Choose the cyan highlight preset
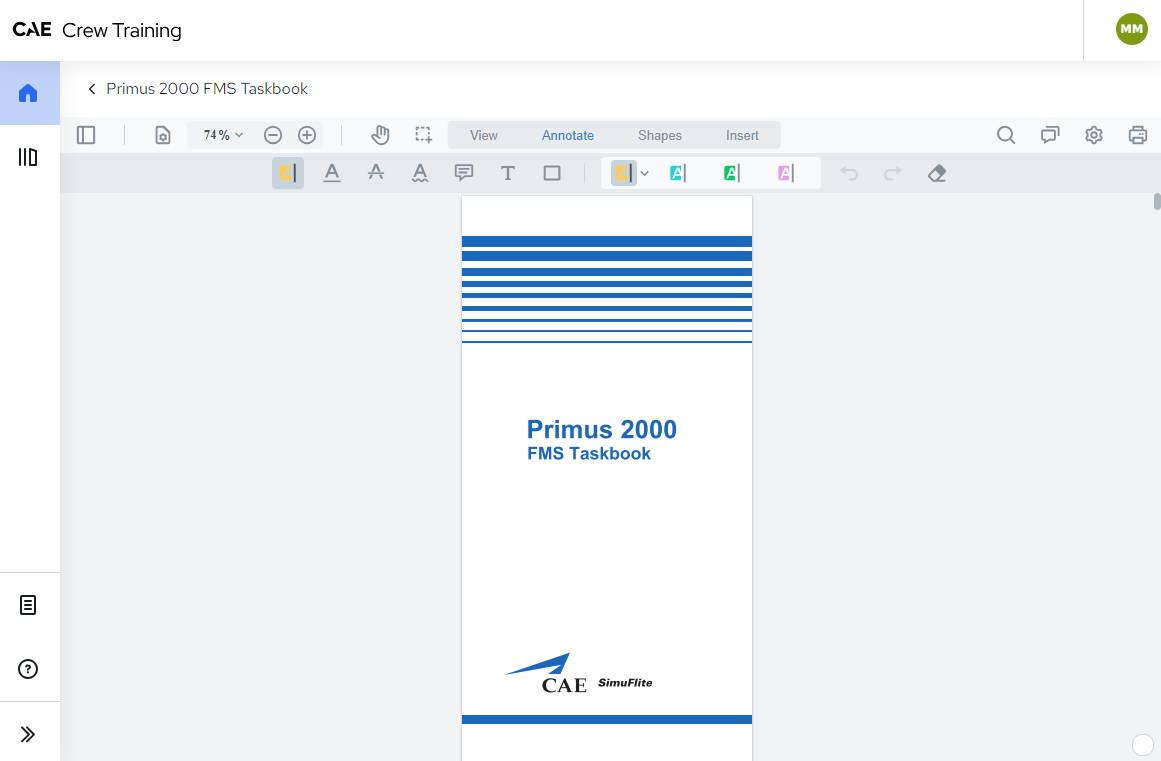 [x=677, y=173]
